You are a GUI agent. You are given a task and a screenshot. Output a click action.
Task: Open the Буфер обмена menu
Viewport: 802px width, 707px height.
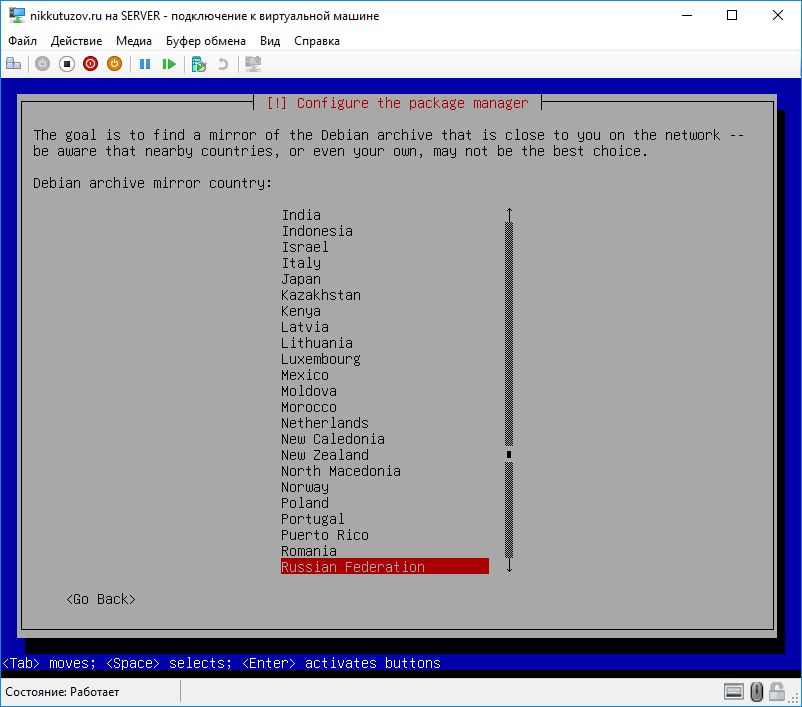(x=207, y=41)
